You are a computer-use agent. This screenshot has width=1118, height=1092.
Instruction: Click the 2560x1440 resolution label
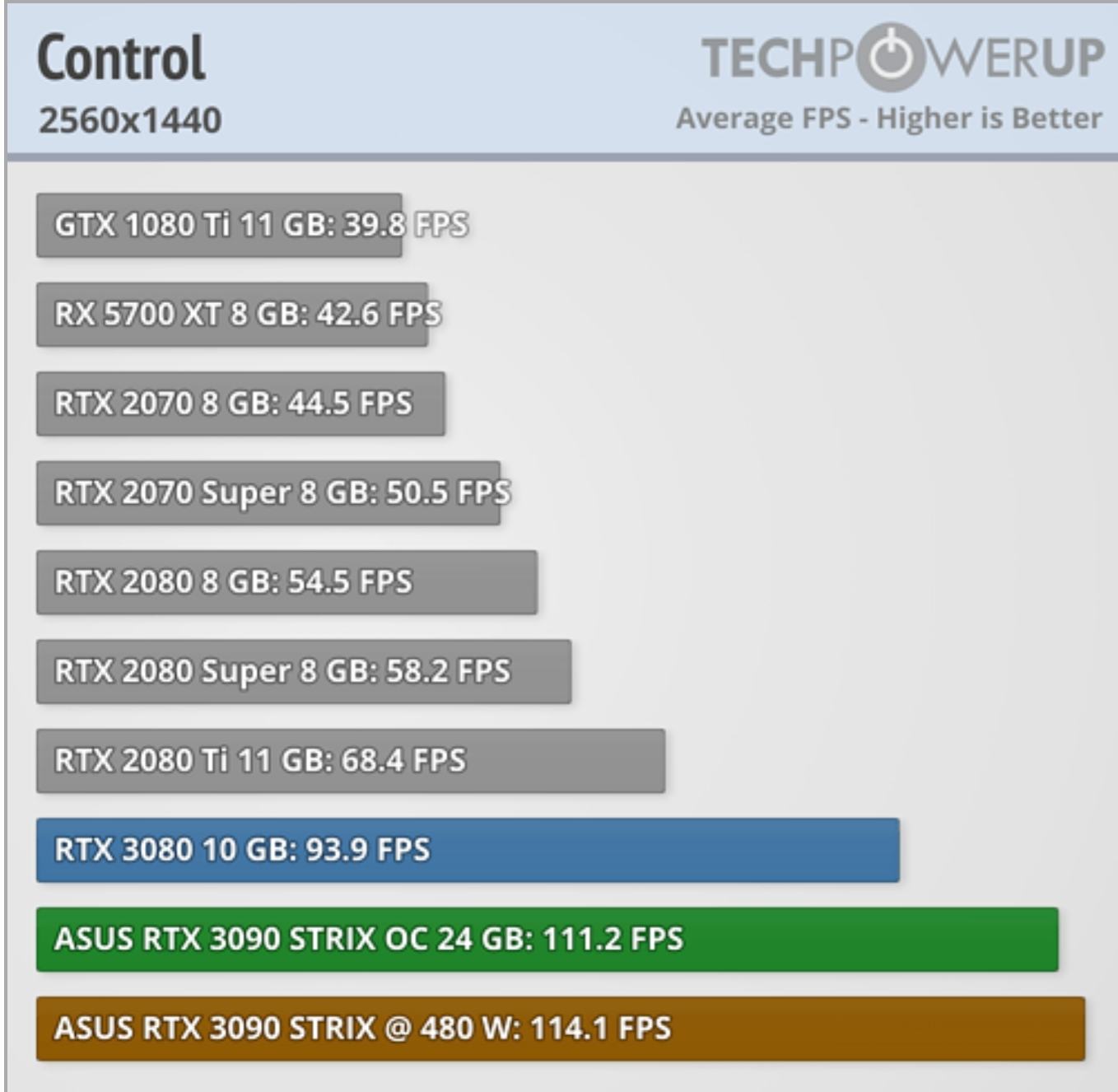(x=130, y=121)
